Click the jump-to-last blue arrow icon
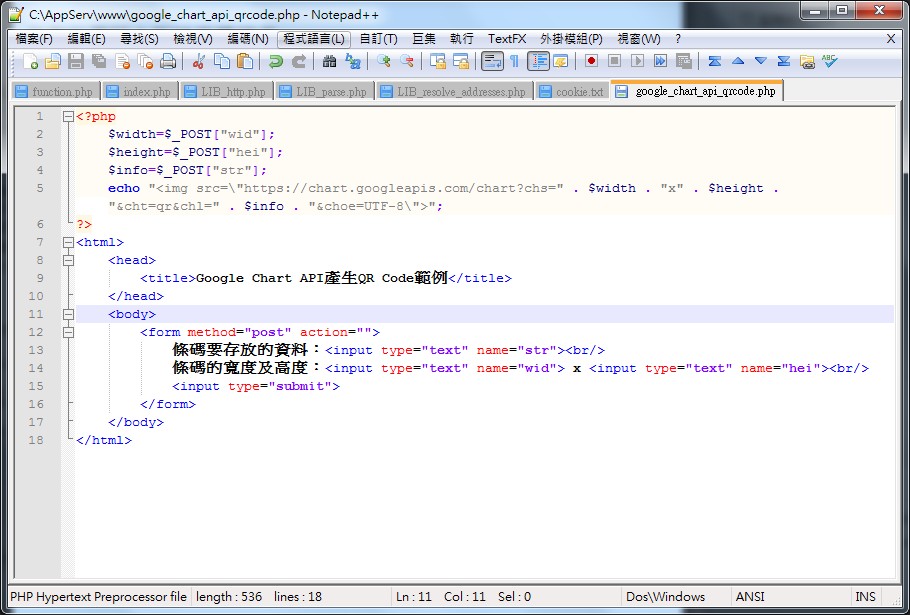 [783, 61]
